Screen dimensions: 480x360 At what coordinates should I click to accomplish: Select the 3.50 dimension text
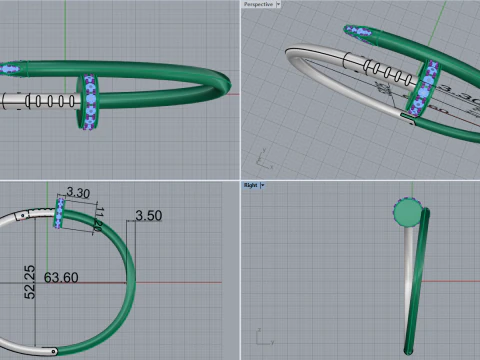pos(149,216)
